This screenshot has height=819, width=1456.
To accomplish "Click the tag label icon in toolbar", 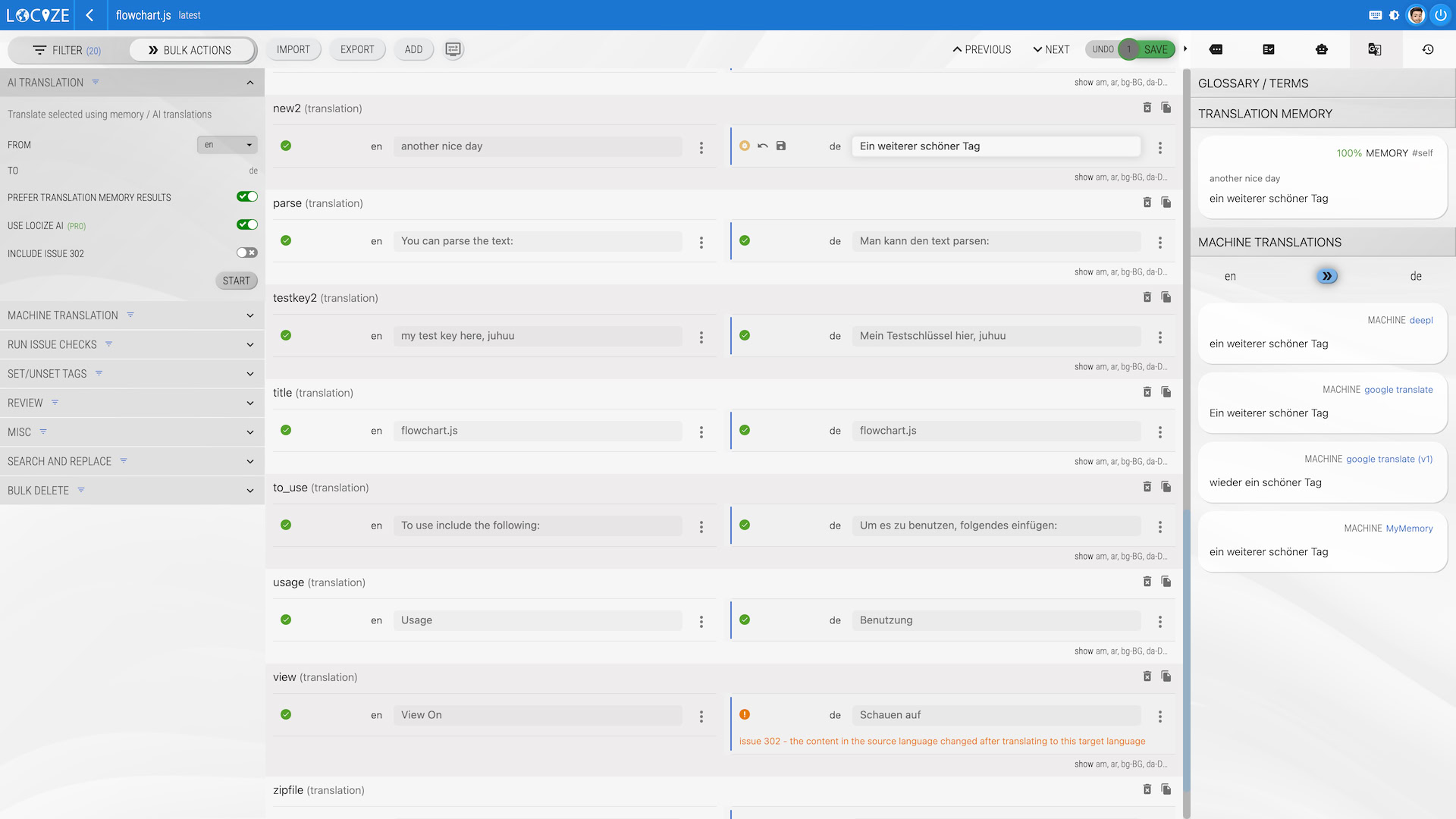I will tap(1216, 49).
